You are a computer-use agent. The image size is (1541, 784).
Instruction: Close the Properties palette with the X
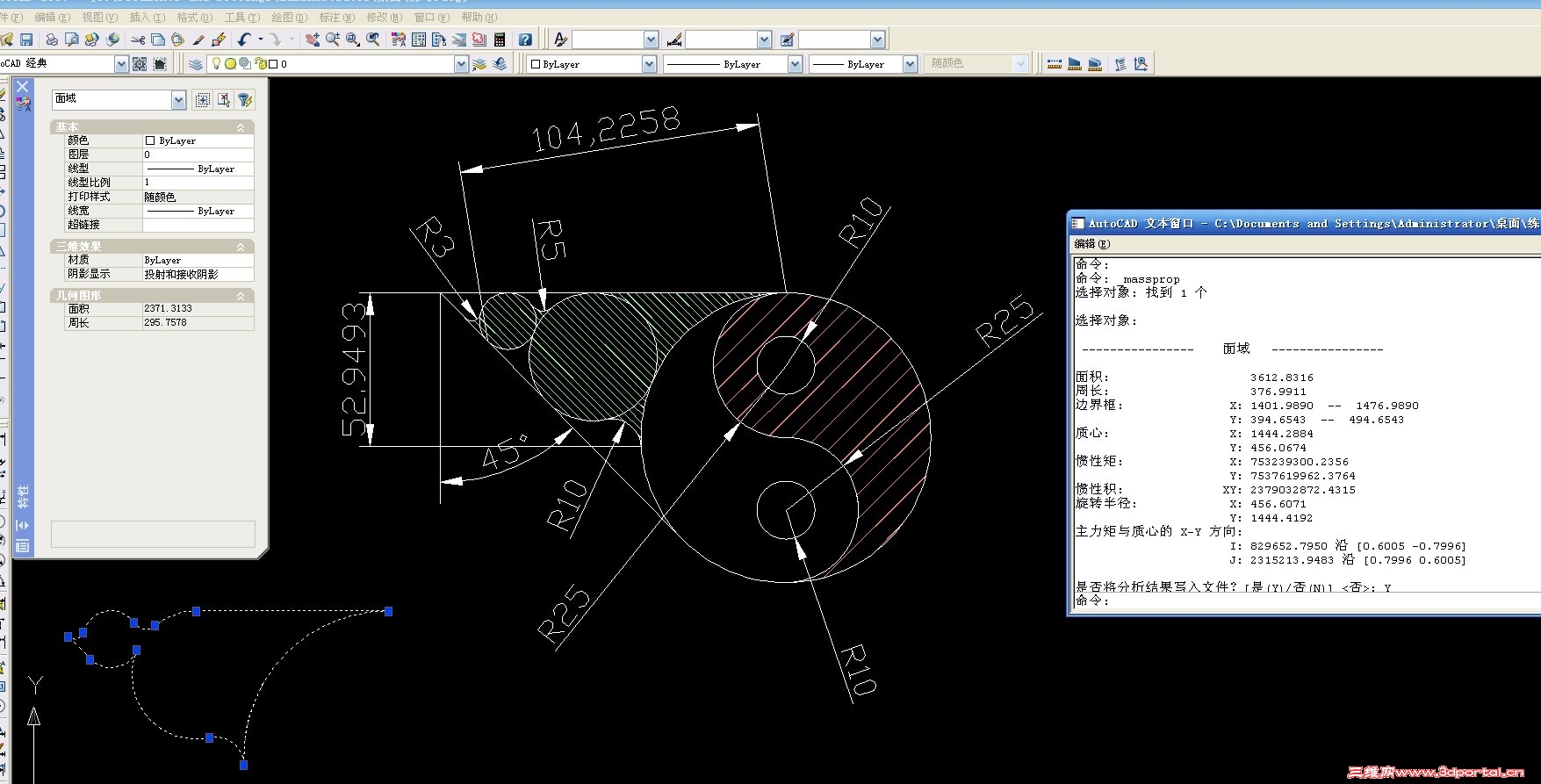pos(23,87)
